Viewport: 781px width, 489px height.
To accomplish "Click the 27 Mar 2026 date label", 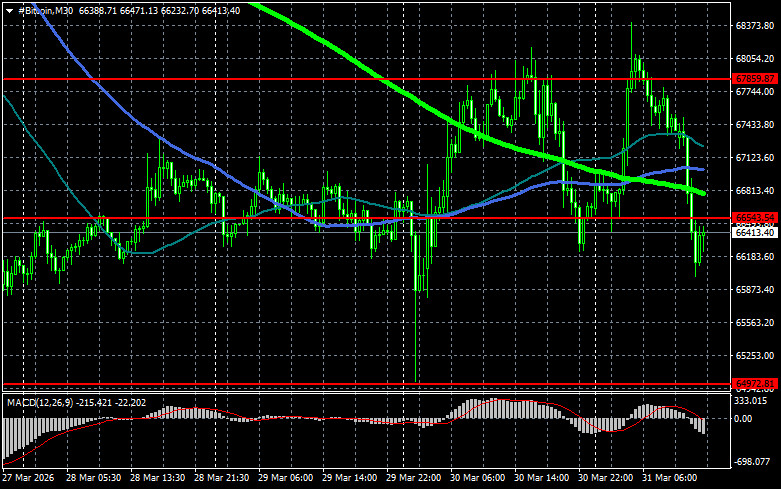I will pyautogui.click(x=28, y=478).
